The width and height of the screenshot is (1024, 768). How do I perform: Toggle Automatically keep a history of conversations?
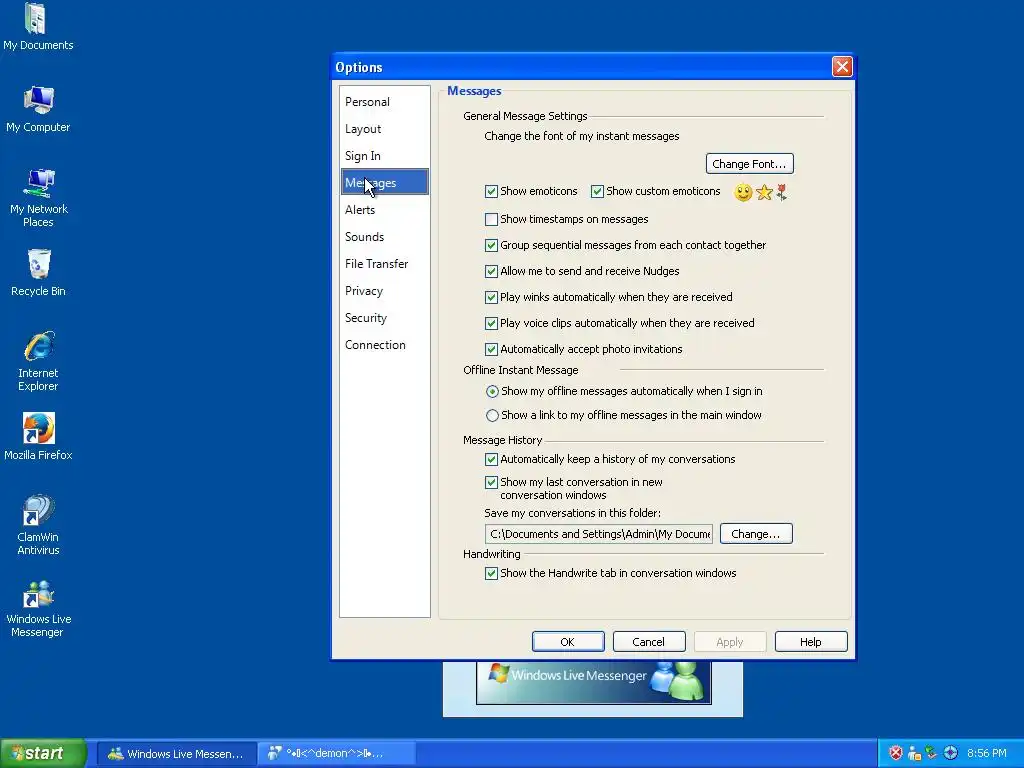pos(491,460)
